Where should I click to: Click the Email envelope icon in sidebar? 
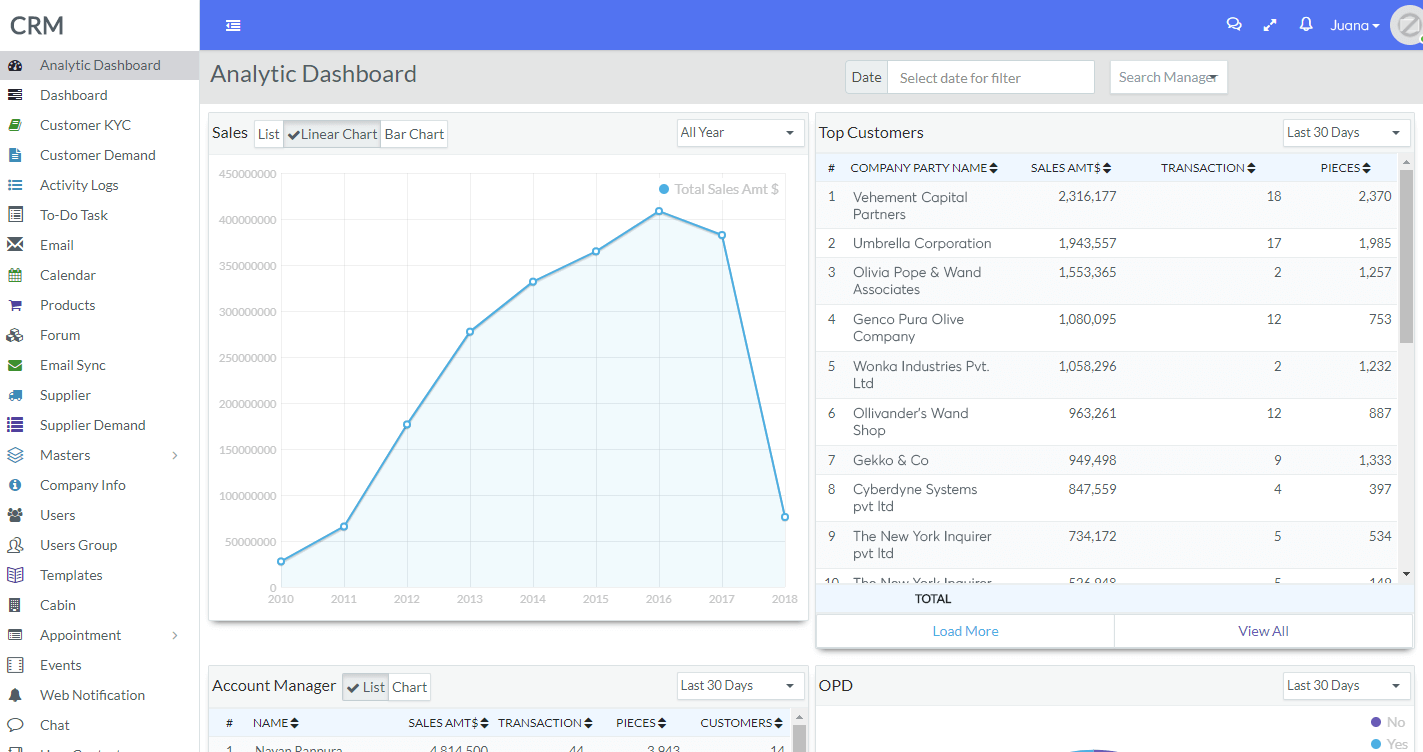pyautogui.click(x=15, y=245)
